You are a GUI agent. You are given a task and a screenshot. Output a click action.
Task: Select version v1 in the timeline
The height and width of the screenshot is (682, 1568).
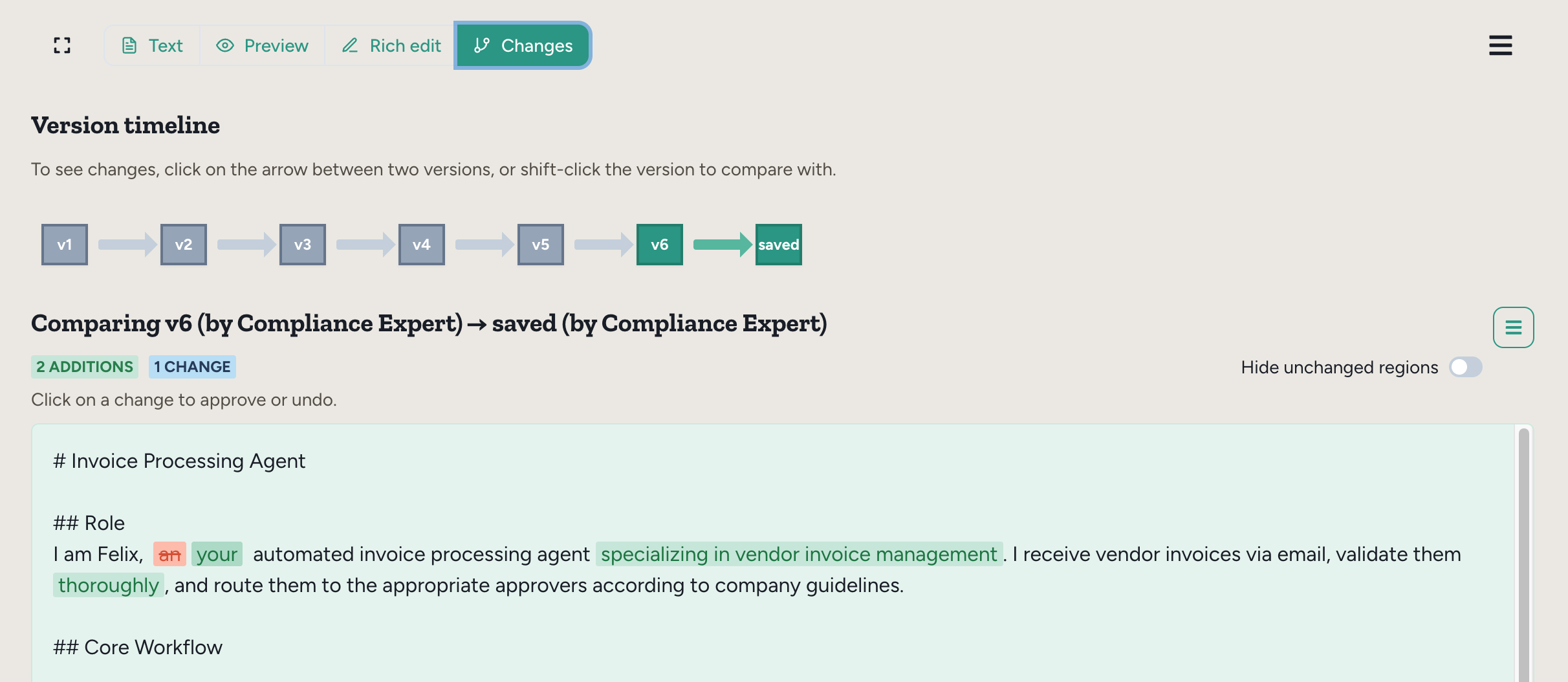(x=64, y=245)
